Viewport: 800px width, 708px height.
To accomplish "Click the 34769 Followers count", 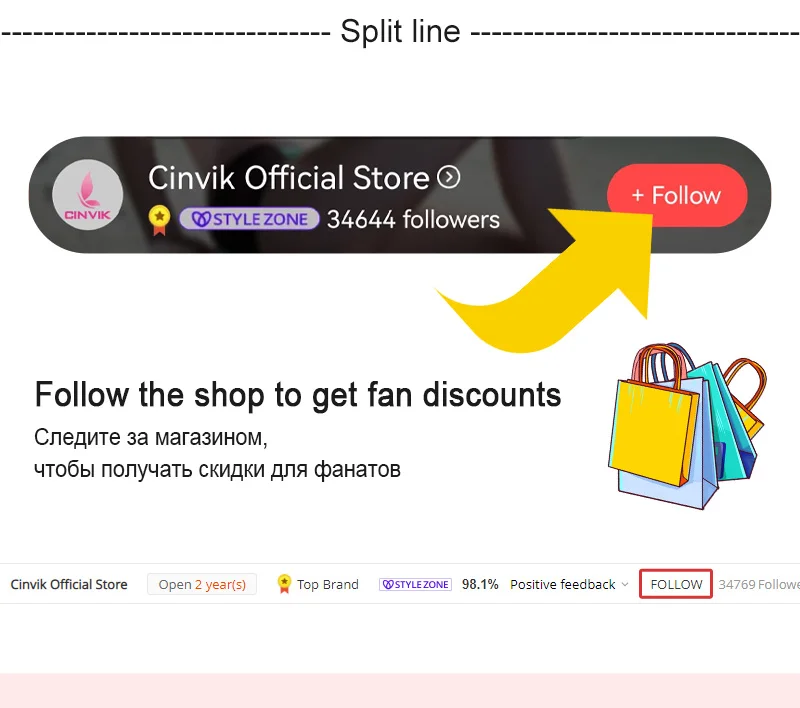I will click(x=759, y=585).
